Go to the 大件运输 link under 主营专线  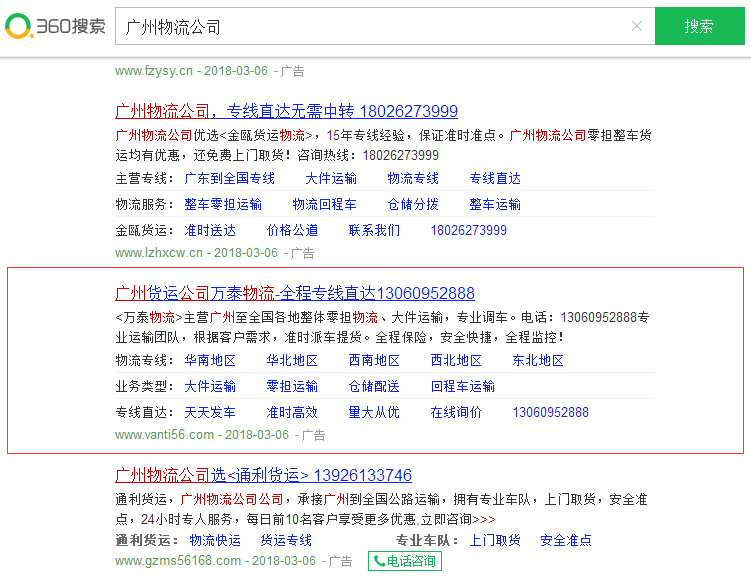331,178
